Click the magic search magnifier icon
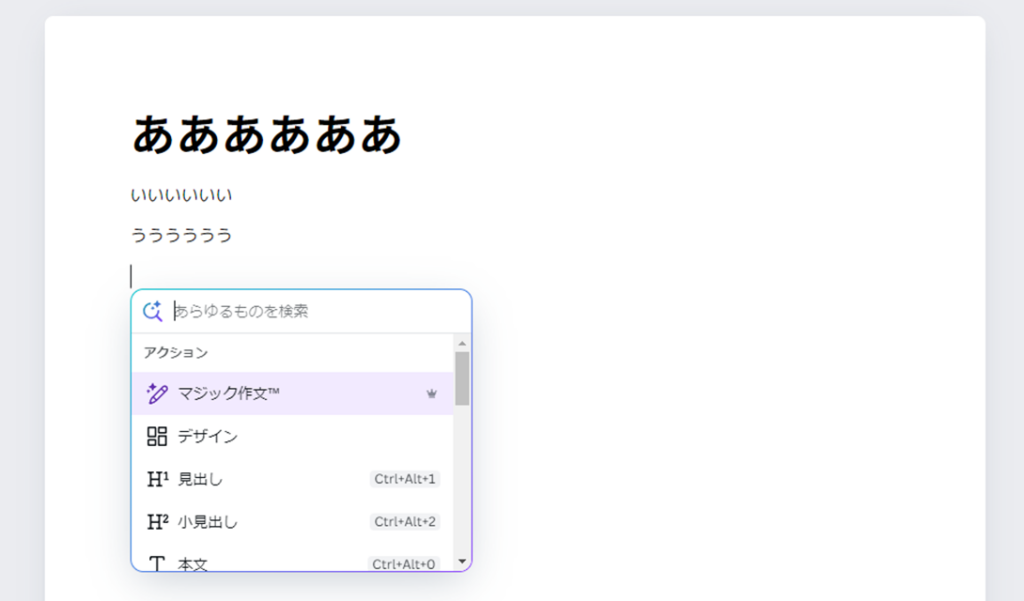The width and height of the screenshot is (1024, 601). [153, 311]
